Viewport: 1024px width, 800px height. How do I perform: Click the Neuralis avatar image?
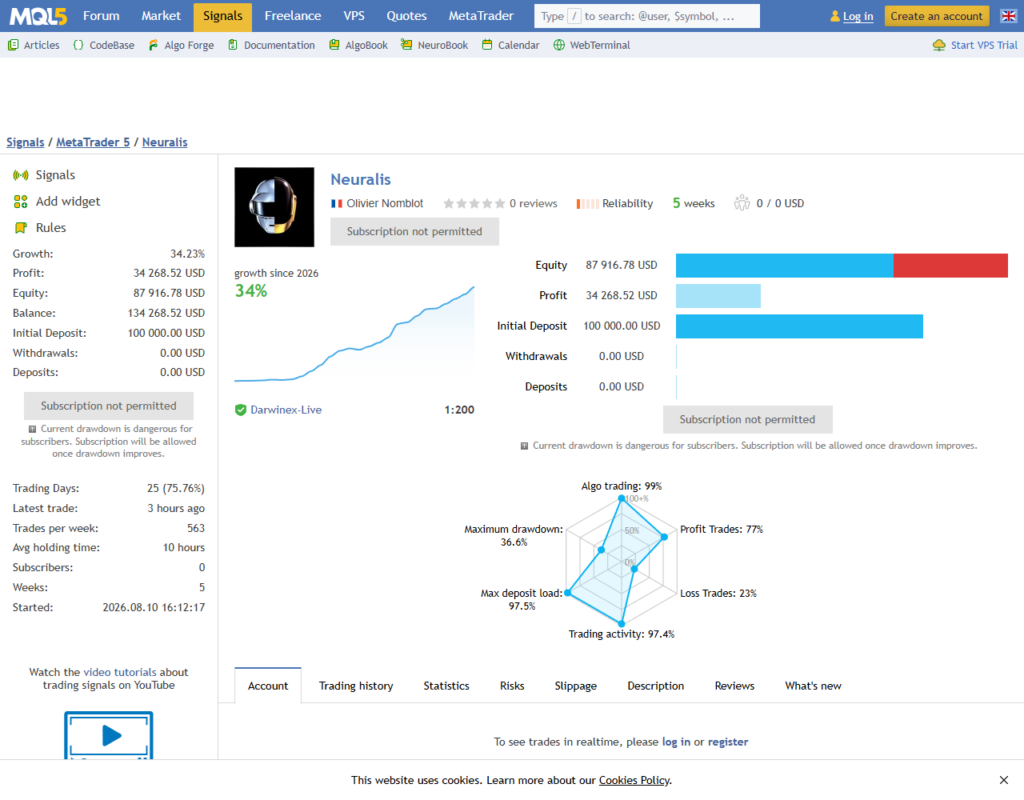click(x=274, y=207)
